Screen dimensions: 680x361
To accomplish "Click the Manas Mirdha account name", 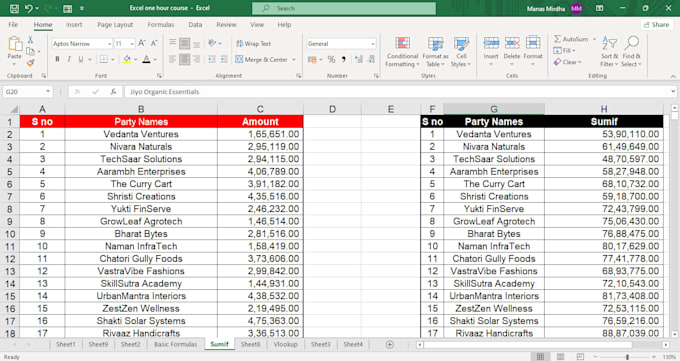I will tap(546, 8).
